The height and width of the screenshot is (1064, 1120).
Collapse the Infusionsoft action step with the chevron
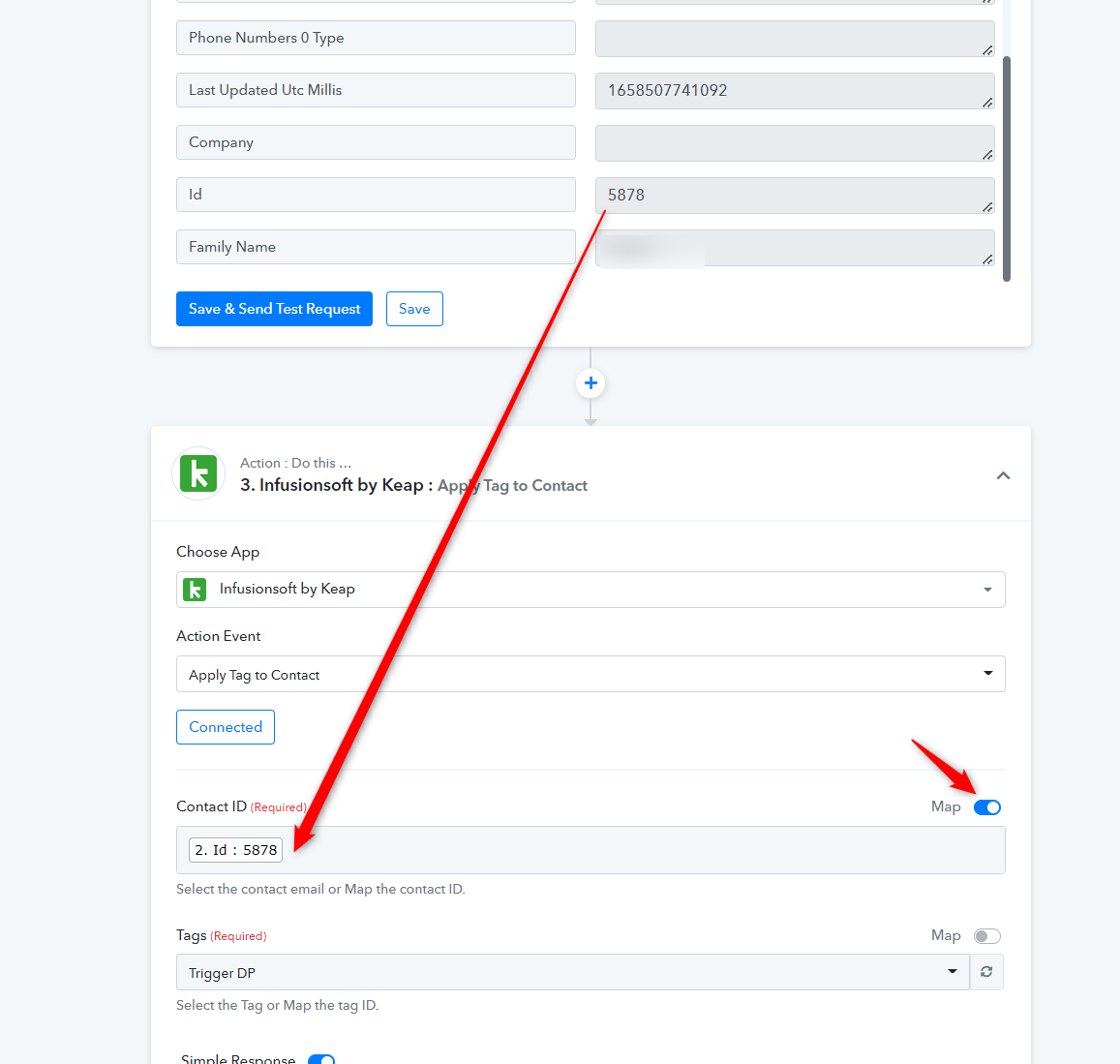click(1003, 476)
